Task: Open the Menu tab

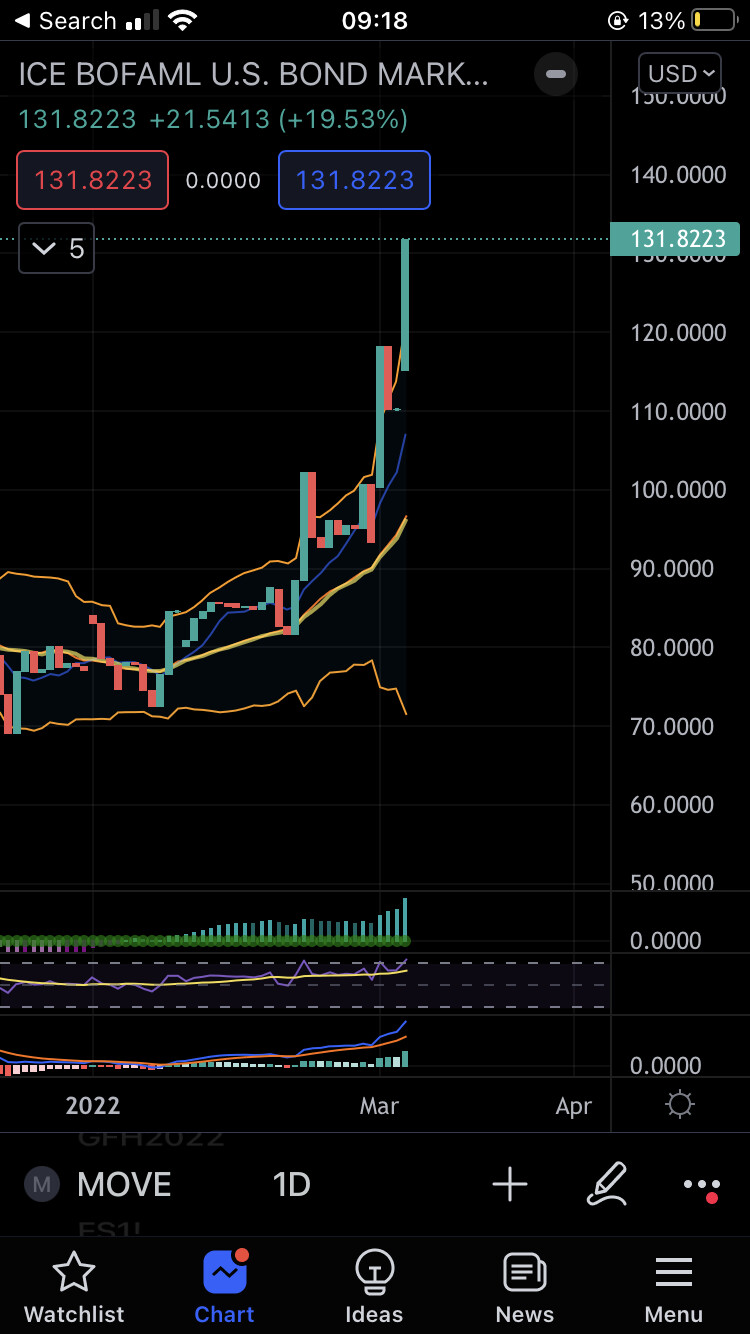Action: 674,1288
